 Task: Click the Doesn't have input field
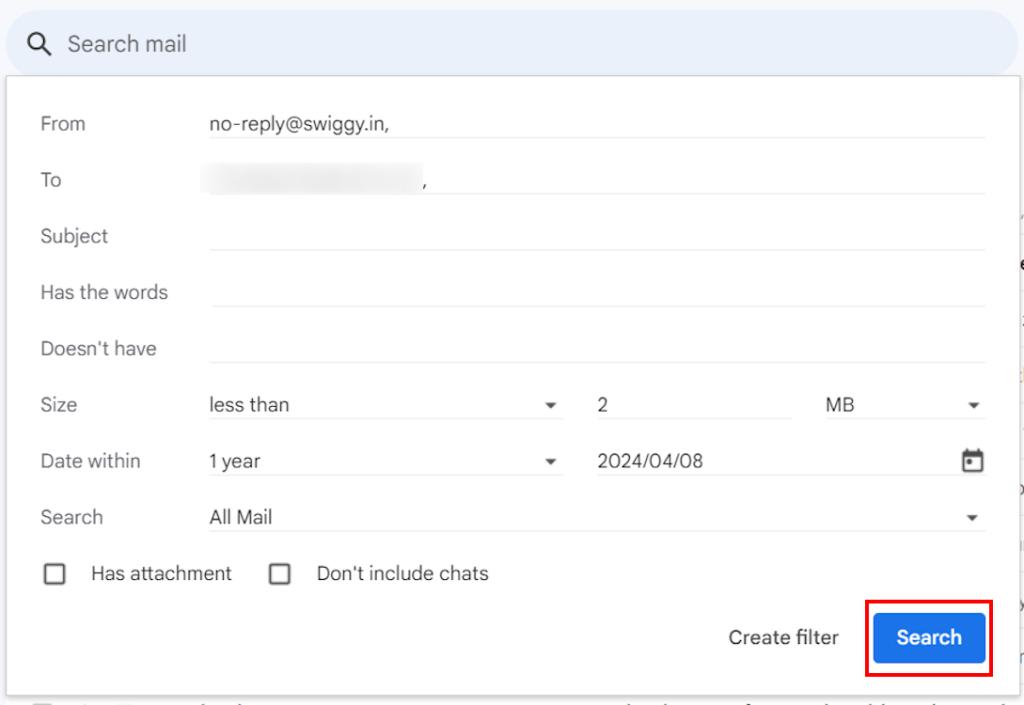597,349
